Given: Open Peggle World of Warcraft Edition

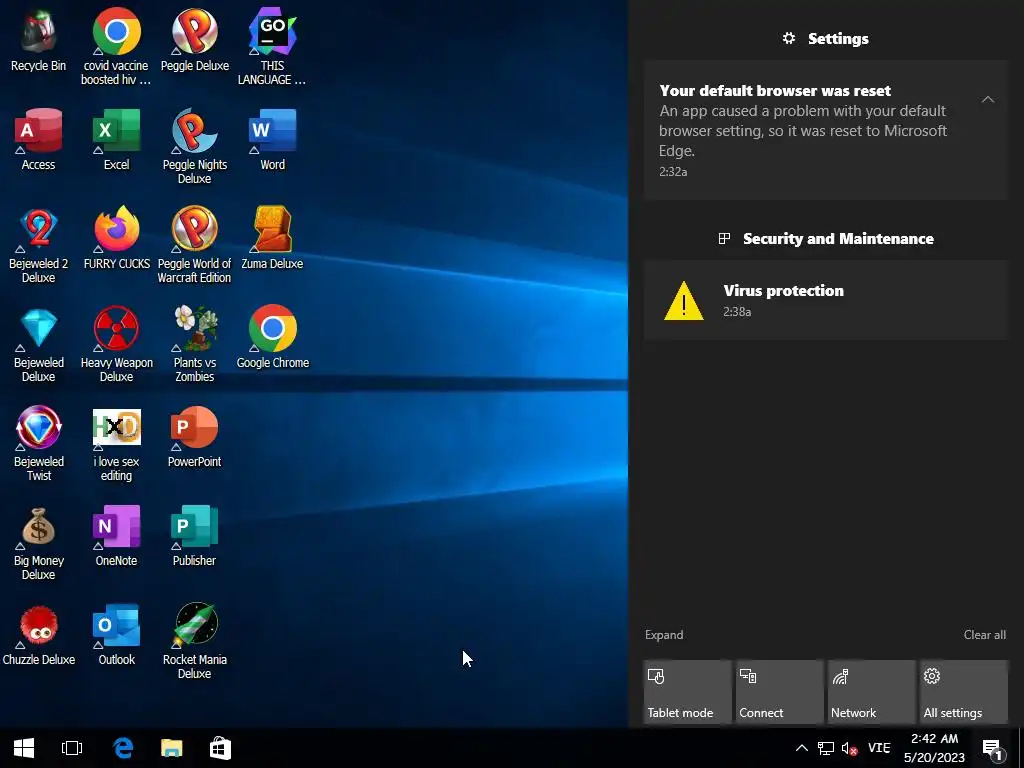Looking at the screenshot, I should click(195, 246).
